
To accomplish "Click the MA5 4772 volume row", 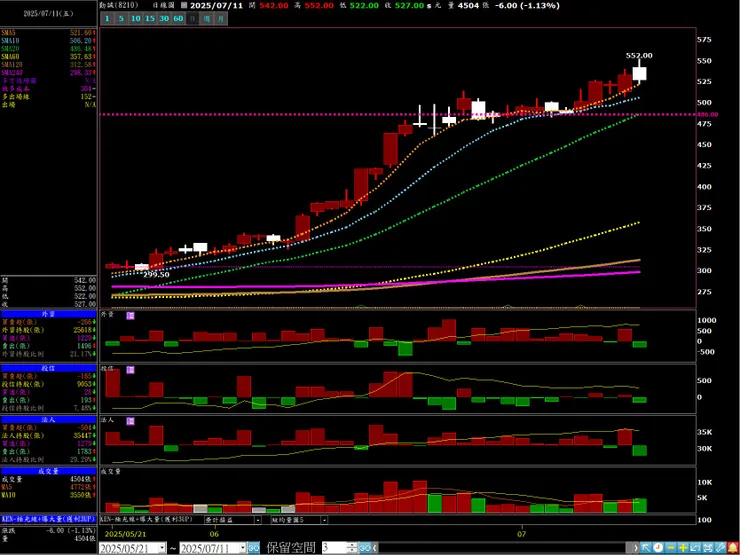I will [49, 487].
